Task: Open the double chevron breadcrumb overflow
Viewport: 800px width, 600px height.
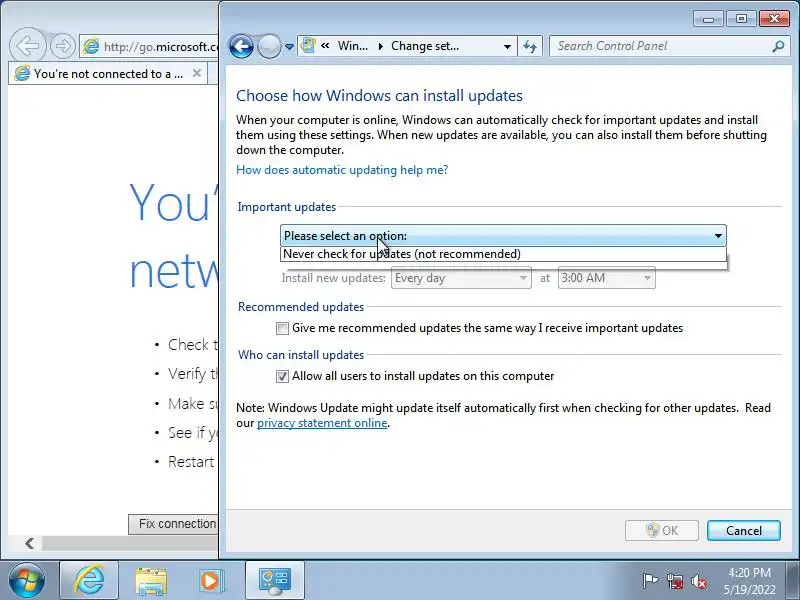Action: point(325,46)
